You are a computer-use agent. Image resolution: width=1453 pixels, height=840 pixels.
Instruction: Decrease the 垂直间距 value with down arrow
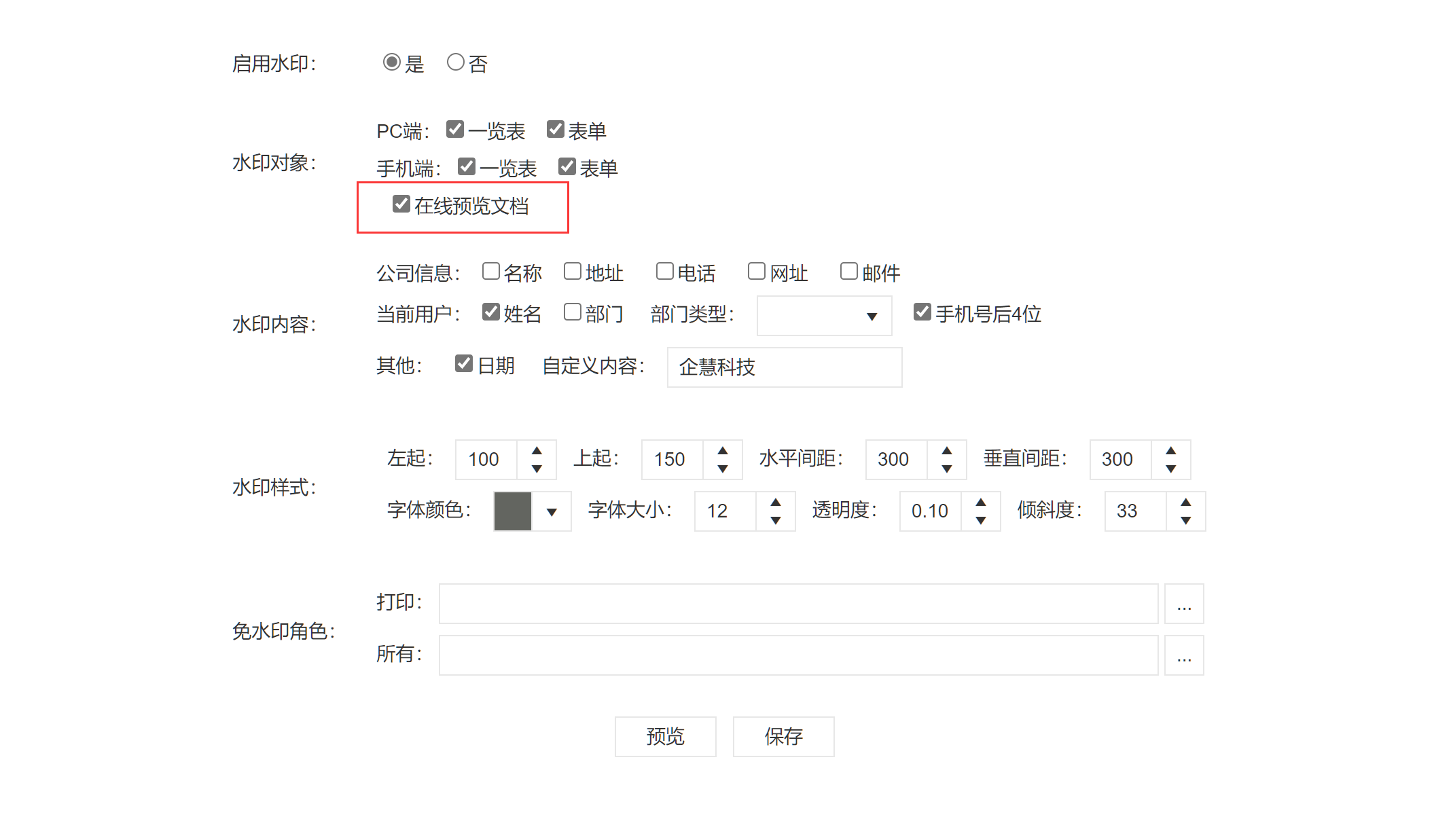tap(1171, 469)
